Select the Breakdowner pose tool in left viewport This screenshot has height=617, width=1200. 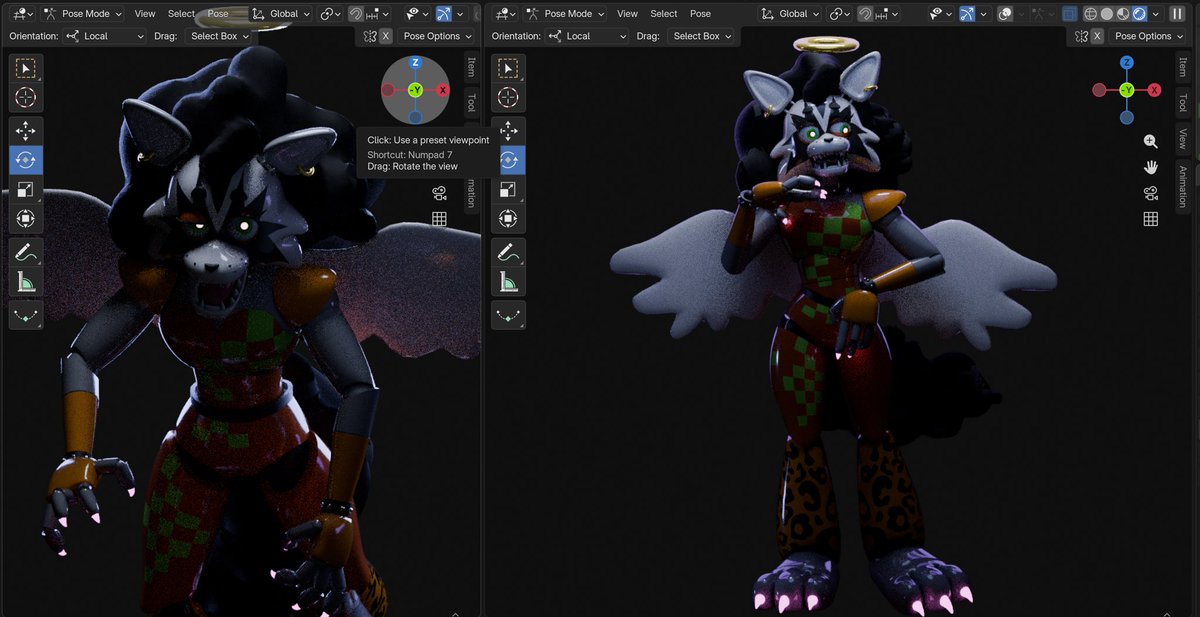coord(26,315)
